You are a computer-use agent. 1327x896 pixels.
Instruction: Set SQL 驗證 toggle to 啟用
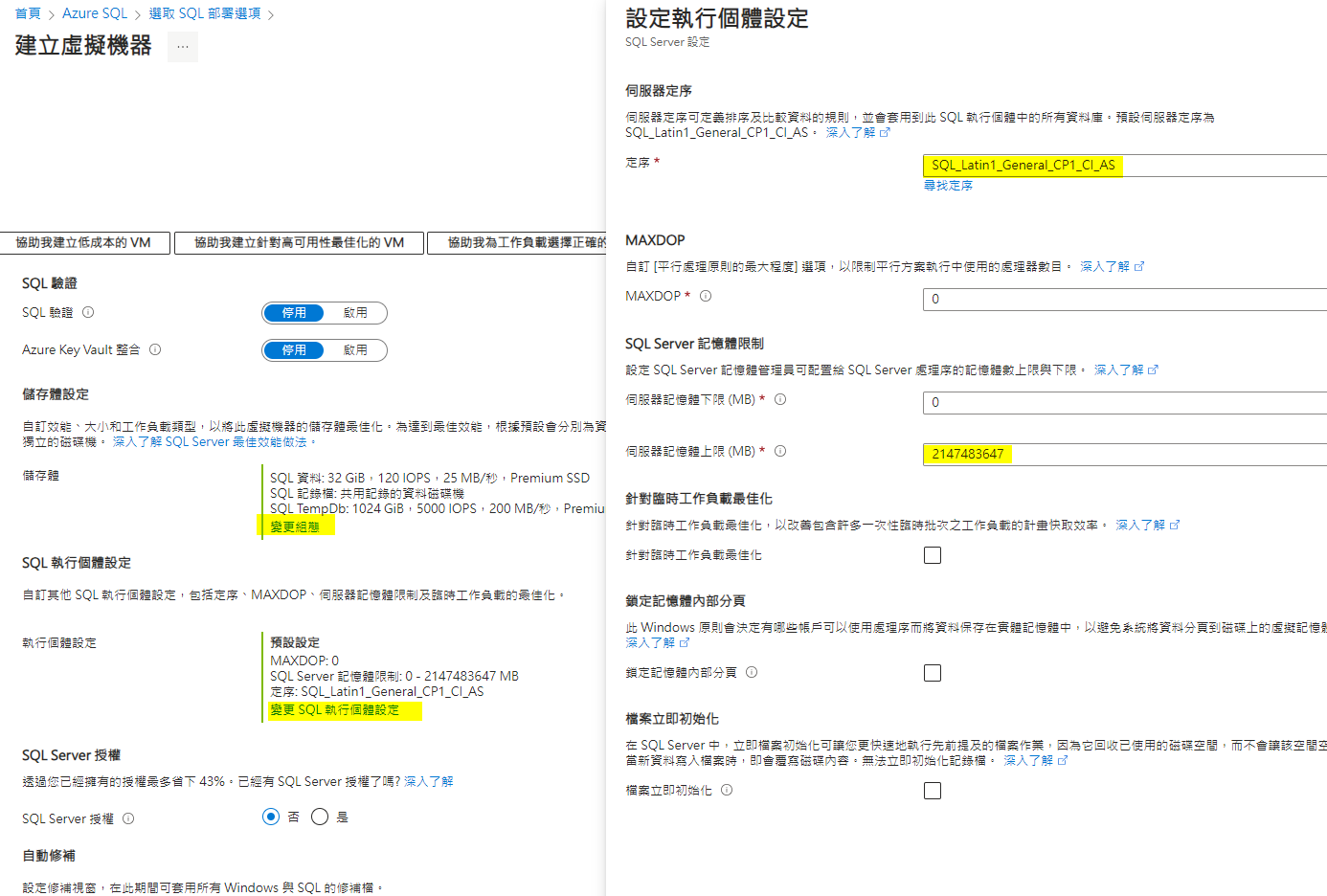coord(355,313)
